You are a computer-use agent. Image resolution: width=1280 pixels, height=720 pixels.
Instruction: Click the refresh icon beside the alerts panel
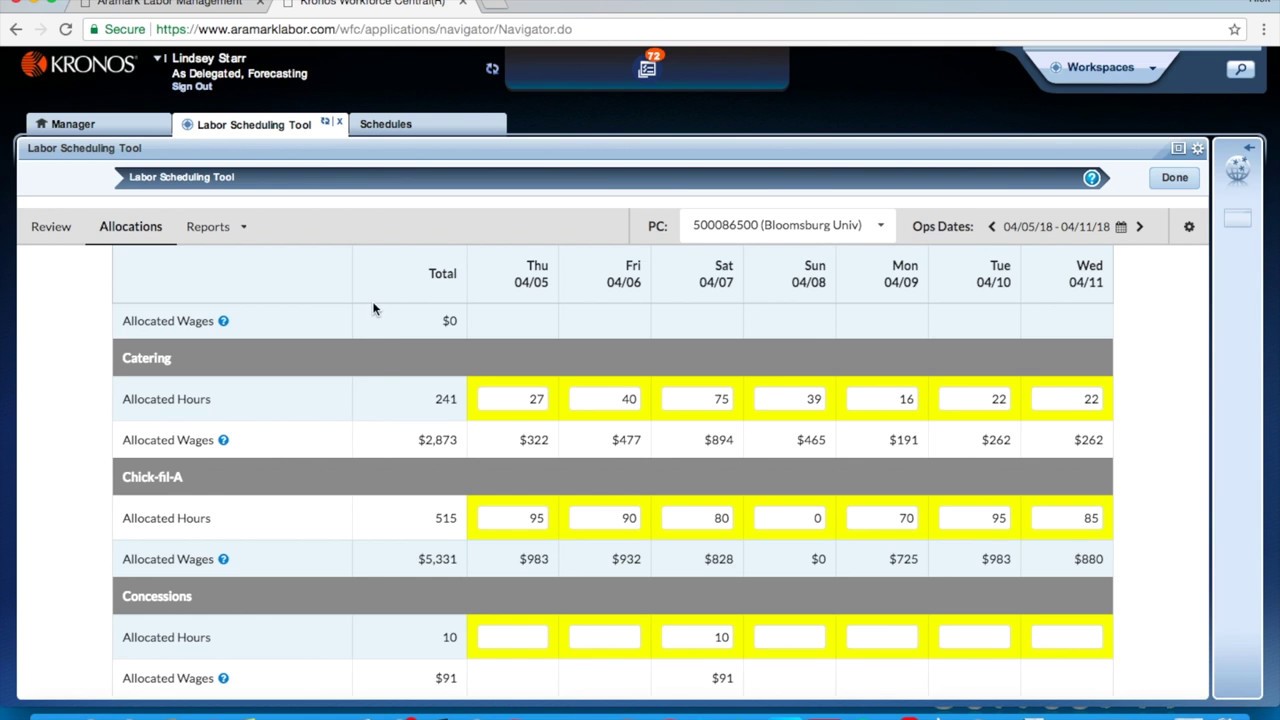[492, 69]
